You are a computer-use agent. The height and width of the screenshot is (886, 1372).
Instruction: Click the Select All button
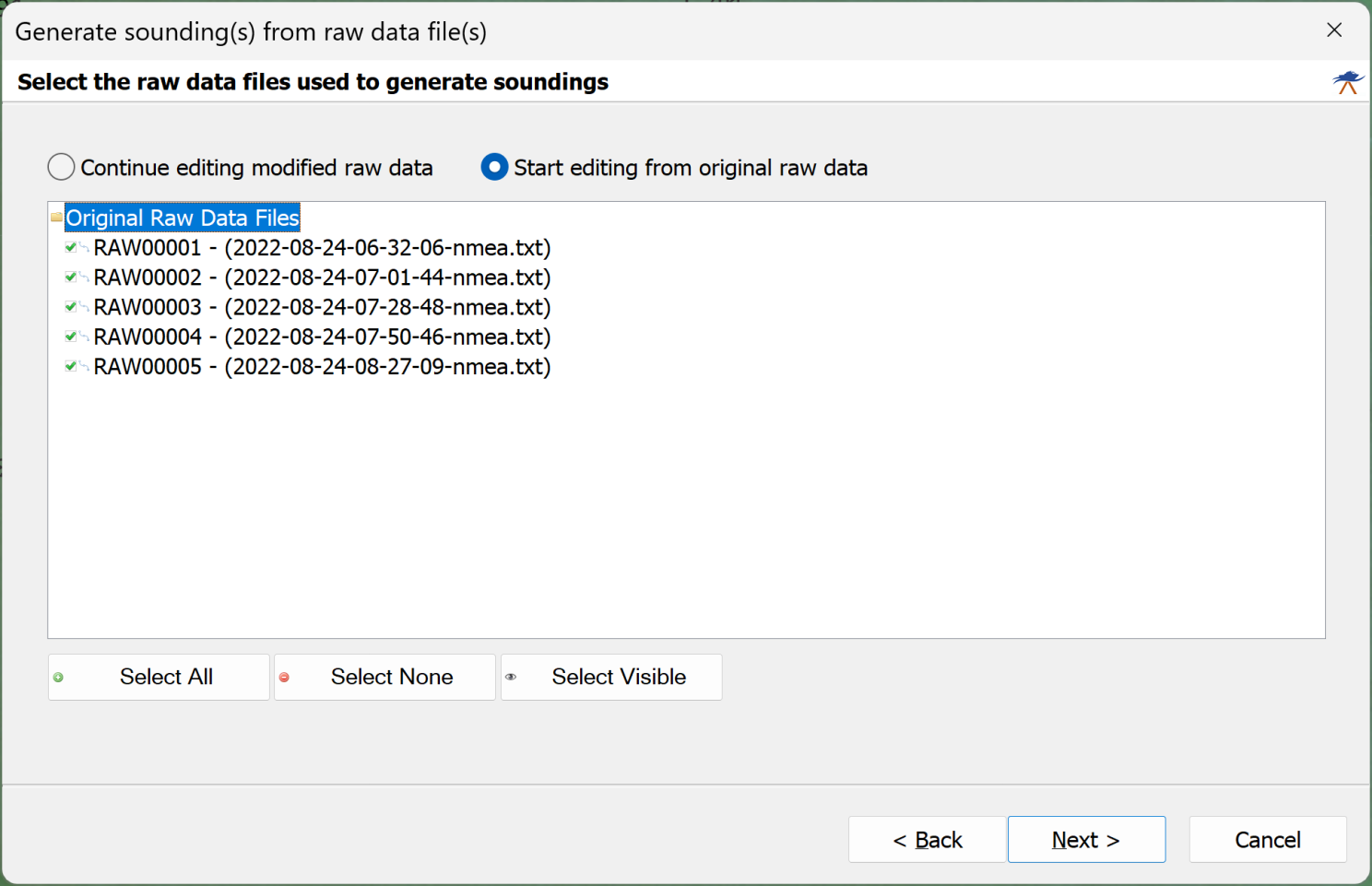point(159,677)
